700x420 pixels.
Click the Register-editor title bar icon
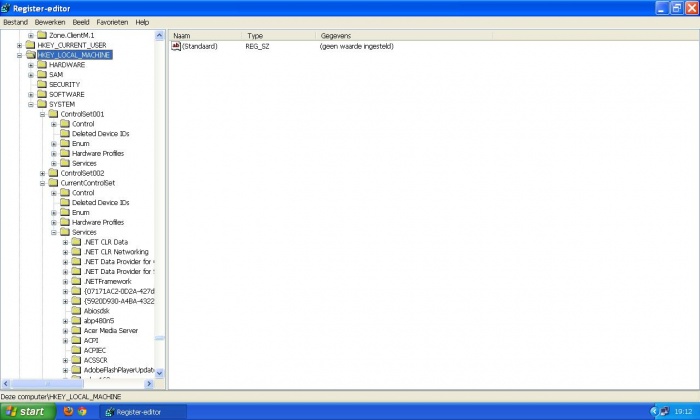coord(6,8)
